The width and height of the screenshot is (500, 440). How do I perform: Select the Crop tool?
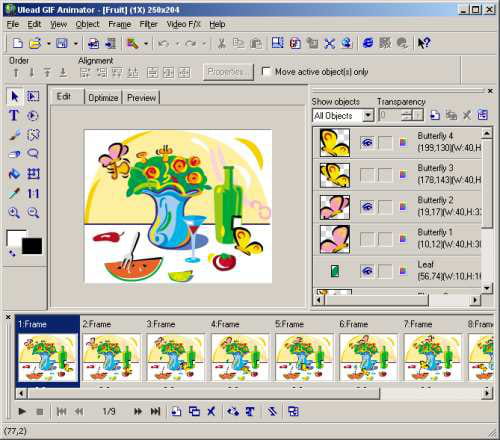pos(33,174)
